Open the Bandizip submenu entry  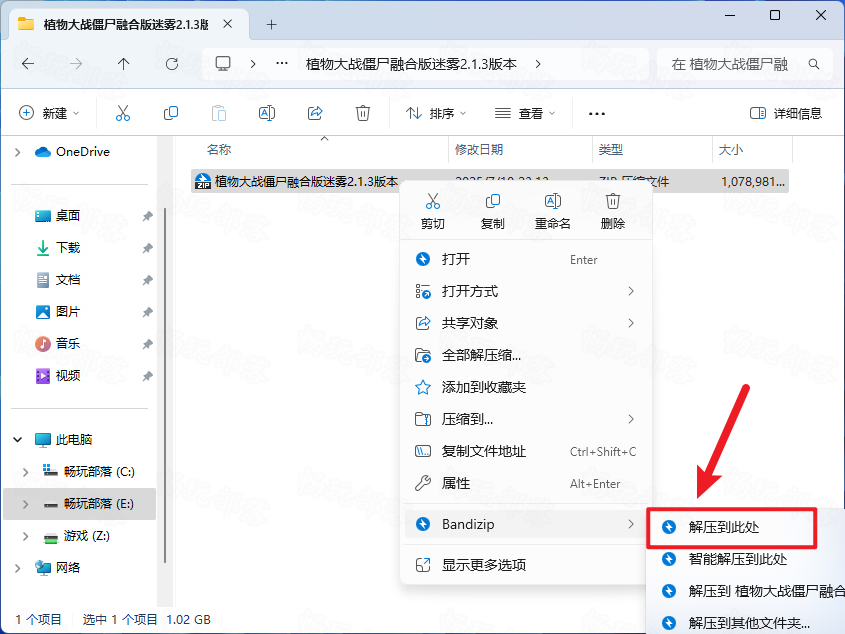(526, 524)
